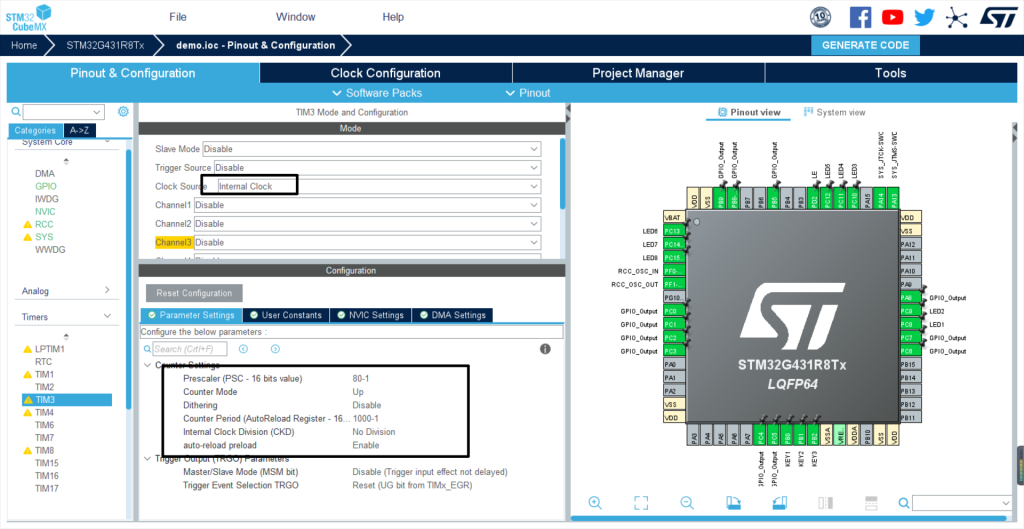This screenshot has width=1024, height=529.
Task: Switch peripheral list to A->Z sorting
Action: pyautogui.click(x=79, y=131)
